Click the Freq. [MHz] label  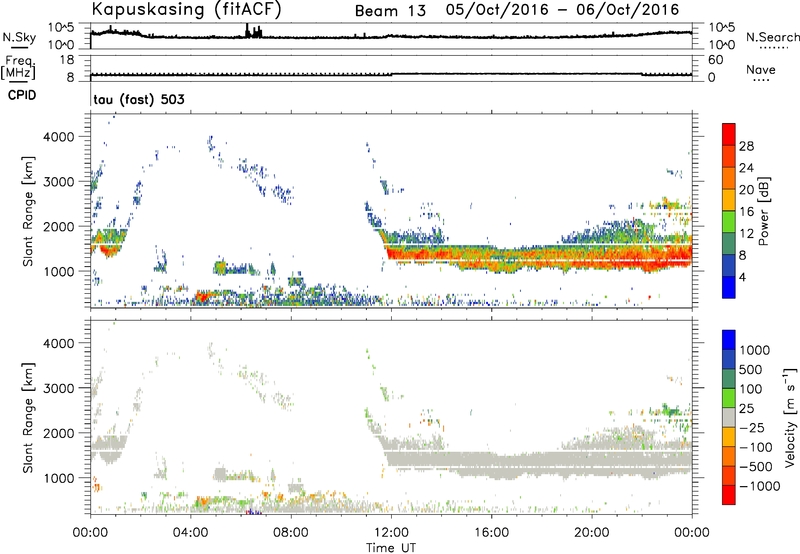[18, 67]
